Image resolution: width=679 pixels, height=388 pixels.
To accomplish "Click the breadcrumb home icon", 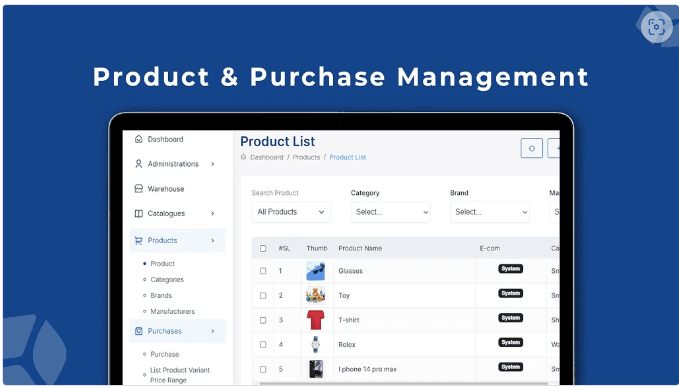I will tap(243, 157).
